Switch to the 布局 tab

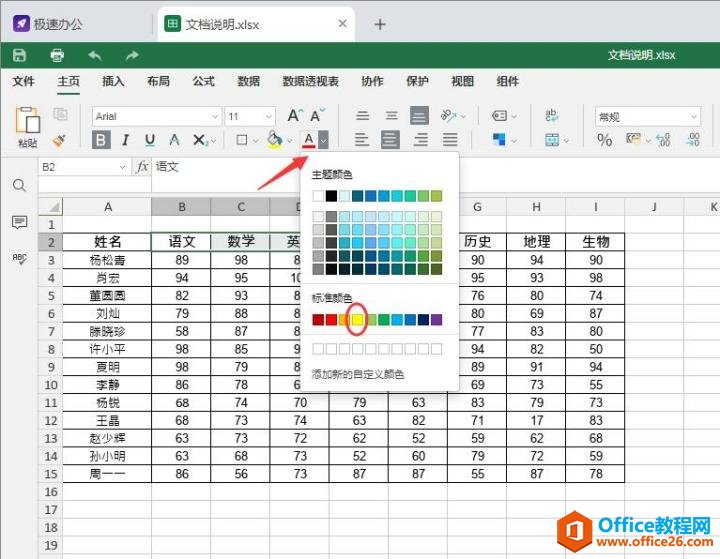point(158,81)
